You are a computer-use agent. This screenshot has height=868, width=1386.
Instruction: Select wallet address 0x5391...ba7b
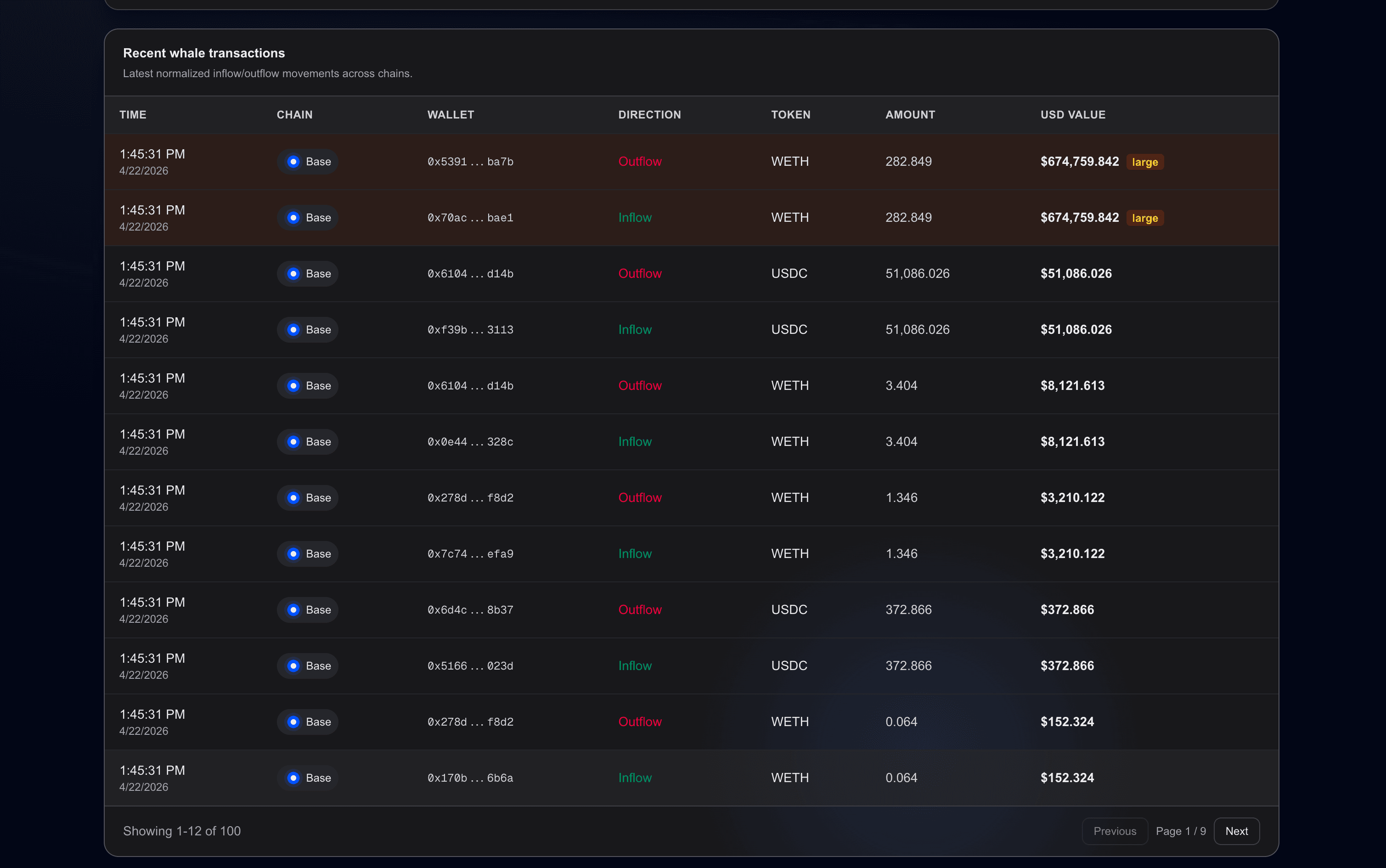470,162
